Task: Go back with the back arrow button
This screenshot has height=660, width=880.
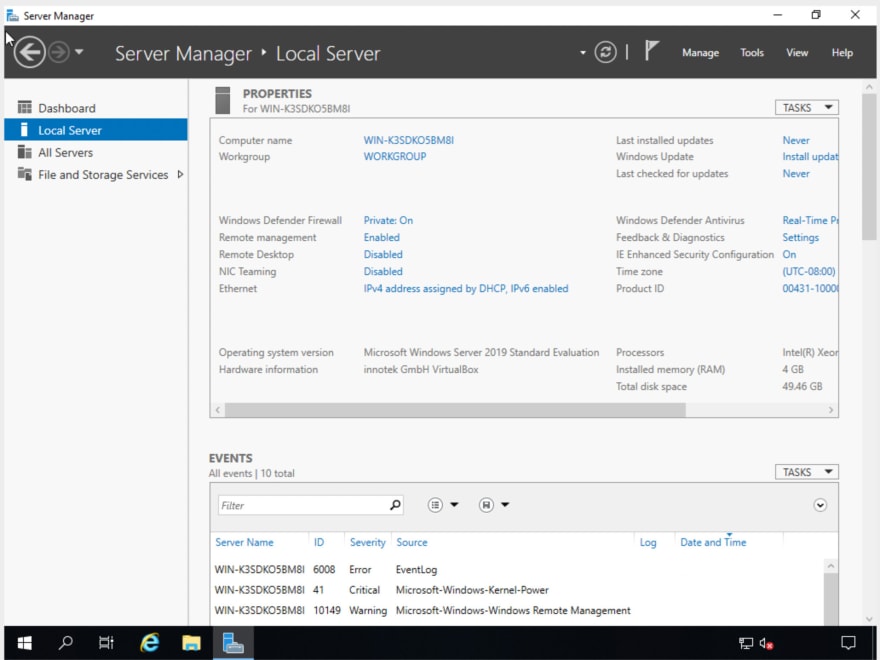Action: (x=29, y=52)
